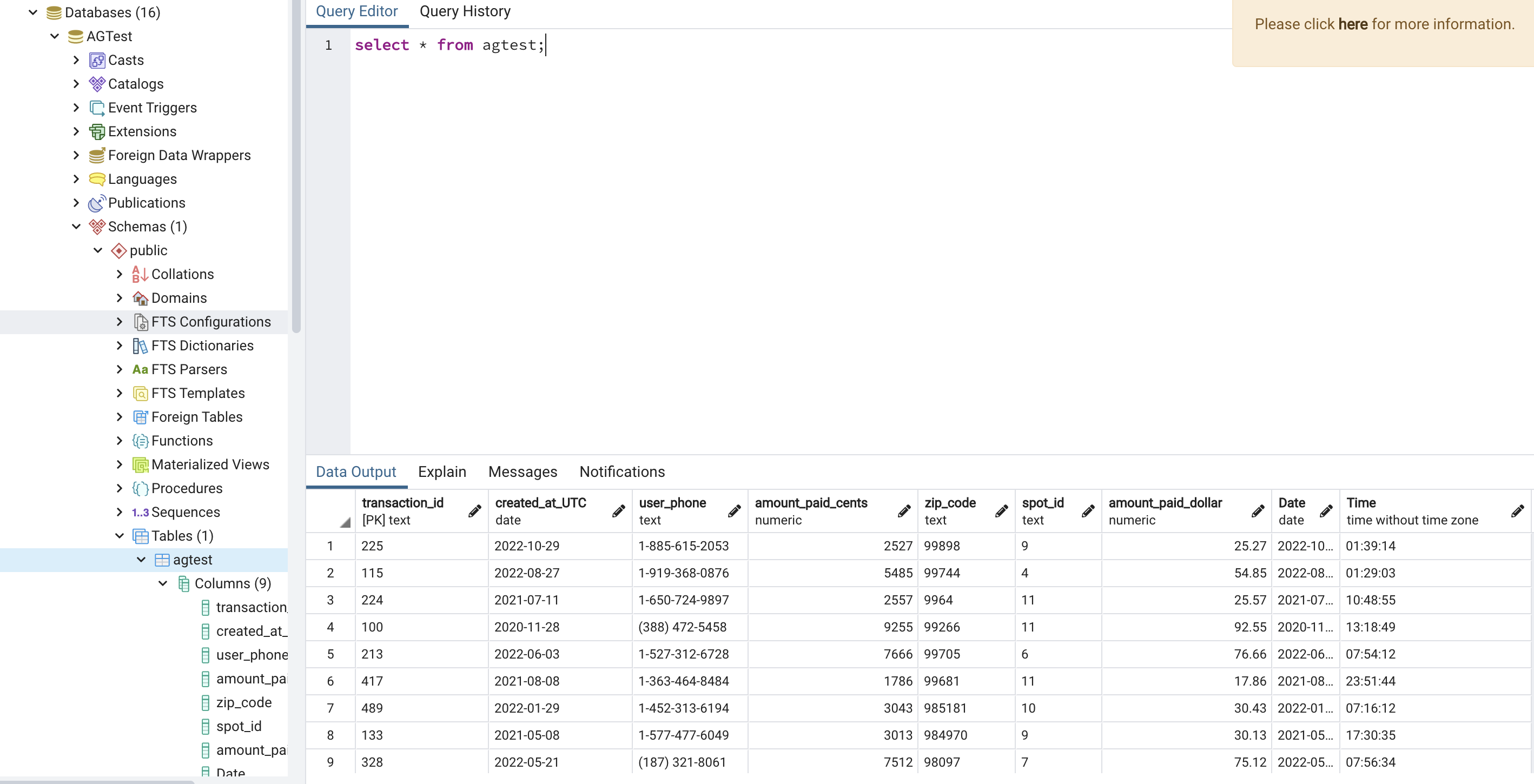The width and height of the screenshot is (1534, 784).
Task: Click edit pencil on amount_paid_cents column
Action: point(904,511)
